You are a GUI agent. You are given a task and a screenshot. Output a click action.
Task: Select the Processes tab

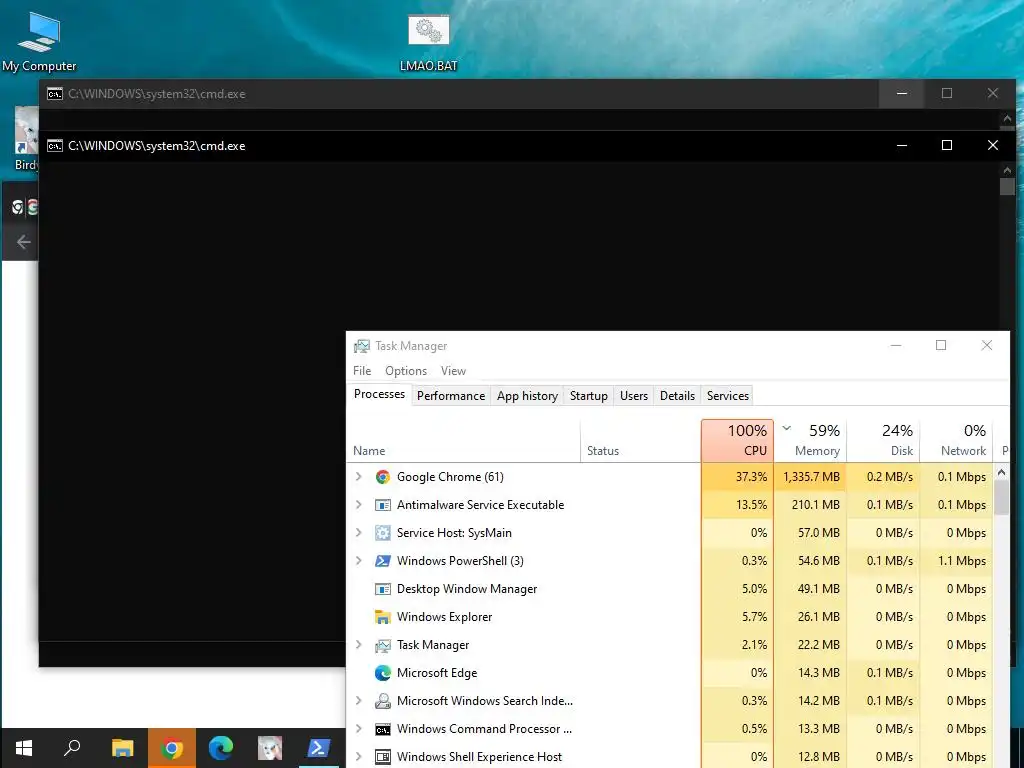(379, 394)
